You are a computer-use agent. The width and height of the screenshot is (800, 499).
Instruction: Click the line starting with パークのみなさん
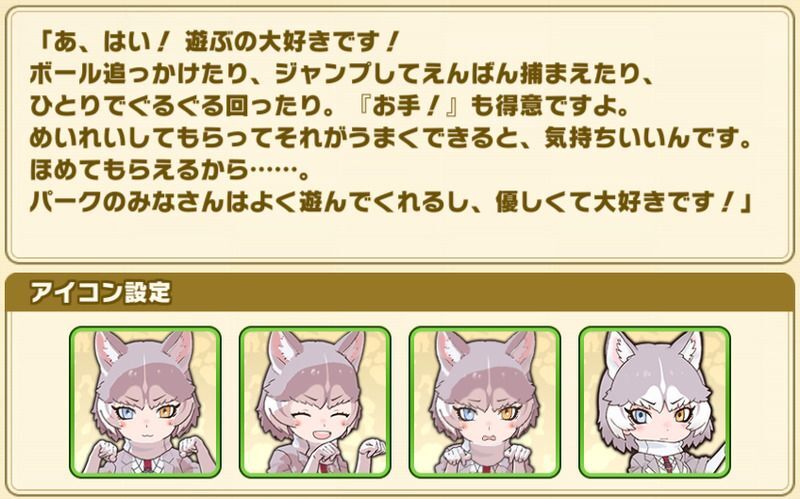point(390,203)
